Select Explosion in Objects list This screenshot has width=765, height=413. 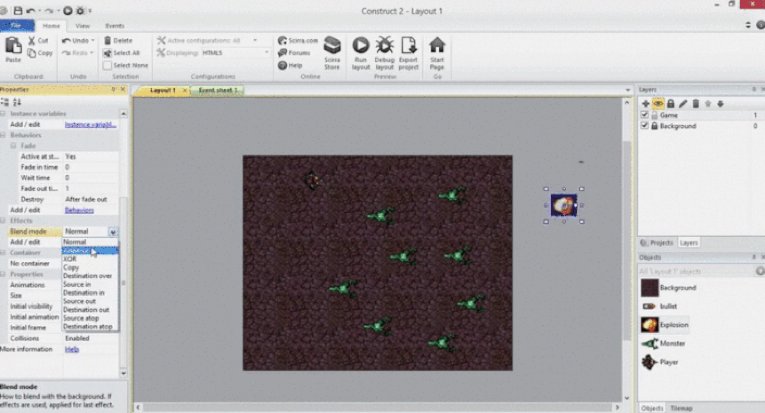[665, 325]
